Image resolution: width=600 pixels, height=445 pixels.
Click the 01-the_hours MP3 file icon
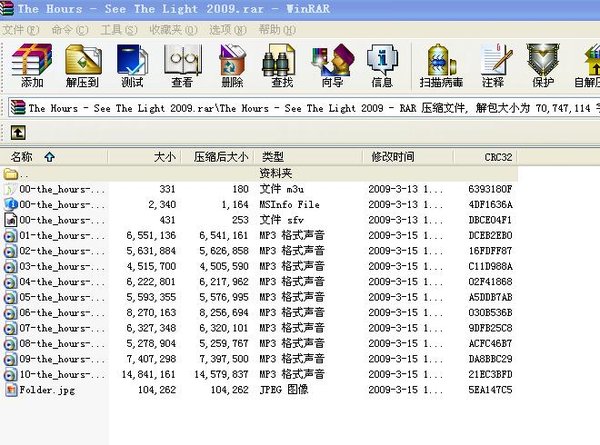pos(10,235)
